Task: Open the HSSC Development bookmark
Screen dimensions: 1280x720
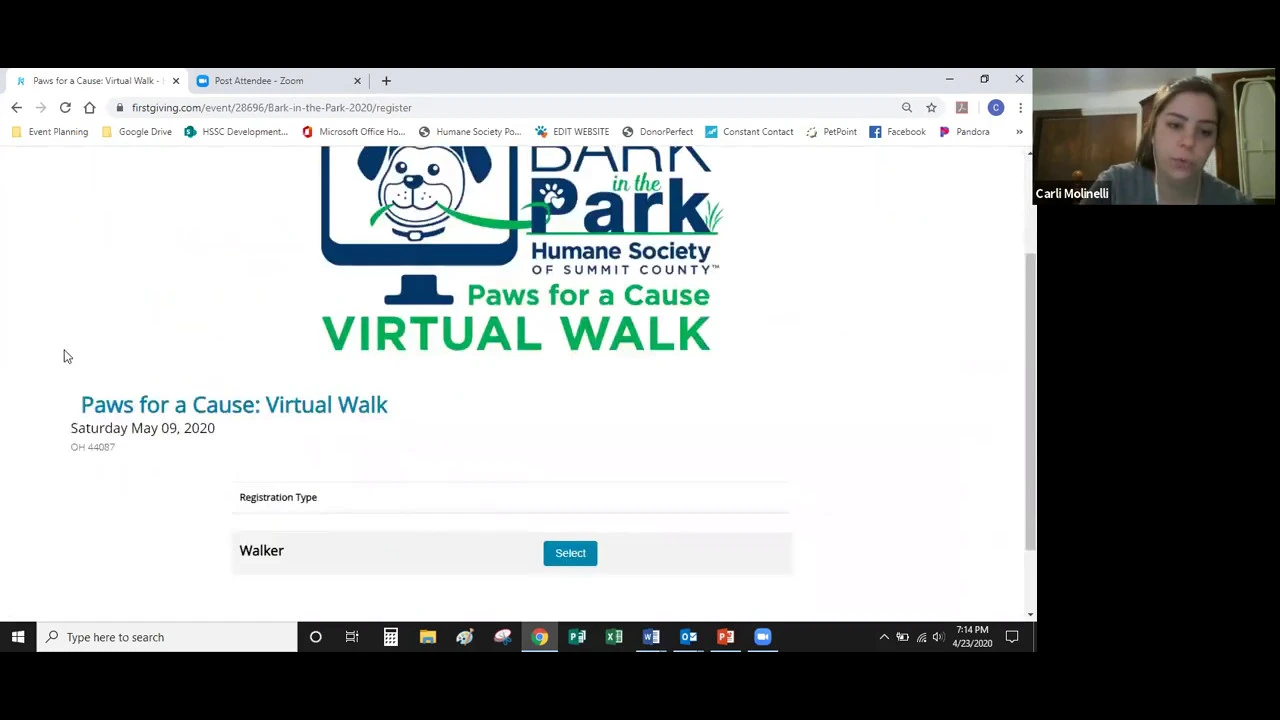Action: [236, 131]
